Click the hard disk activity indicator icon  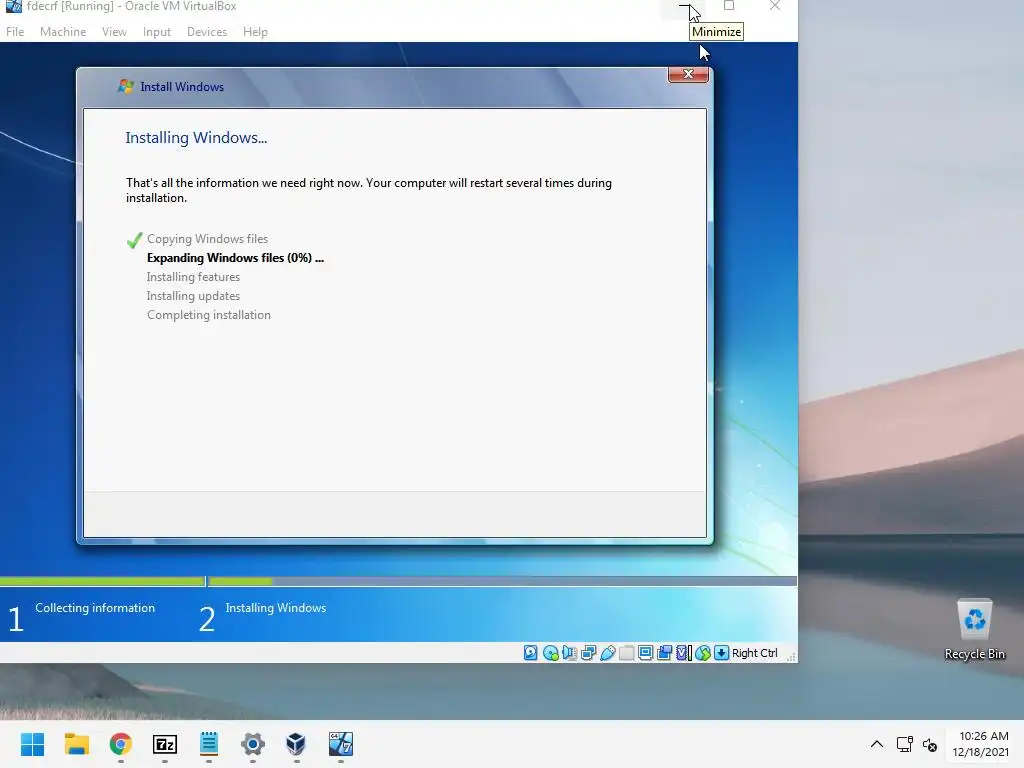pos(531,652)
